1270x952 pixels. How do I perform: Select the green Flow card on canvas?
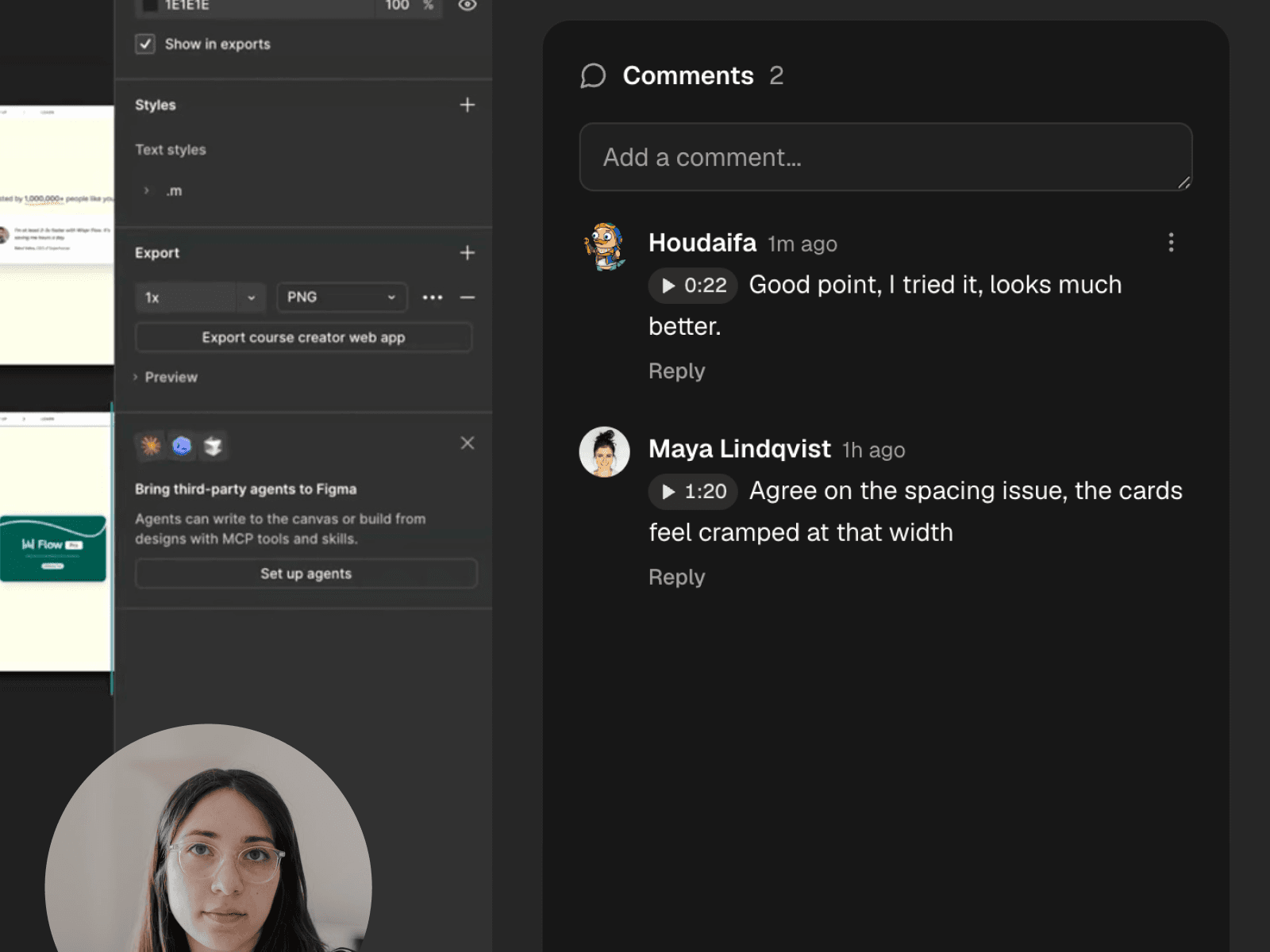tap(53, 548)
